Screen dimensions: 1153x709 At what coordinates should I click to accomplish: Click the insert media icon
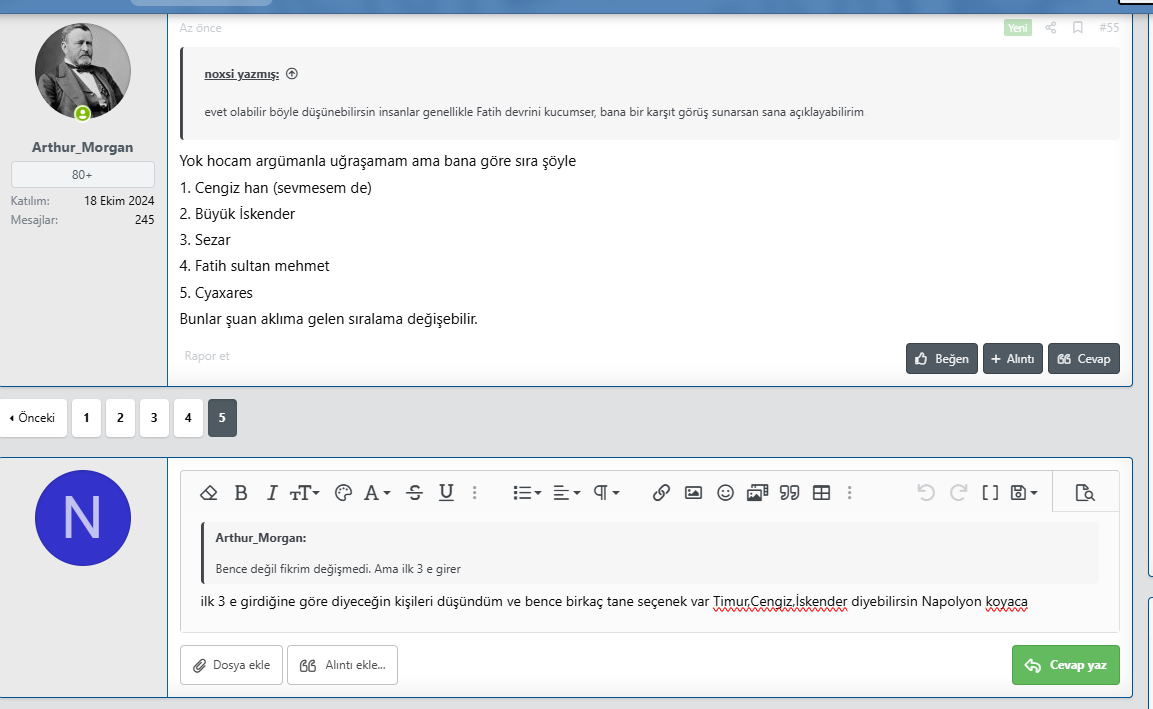757,493
